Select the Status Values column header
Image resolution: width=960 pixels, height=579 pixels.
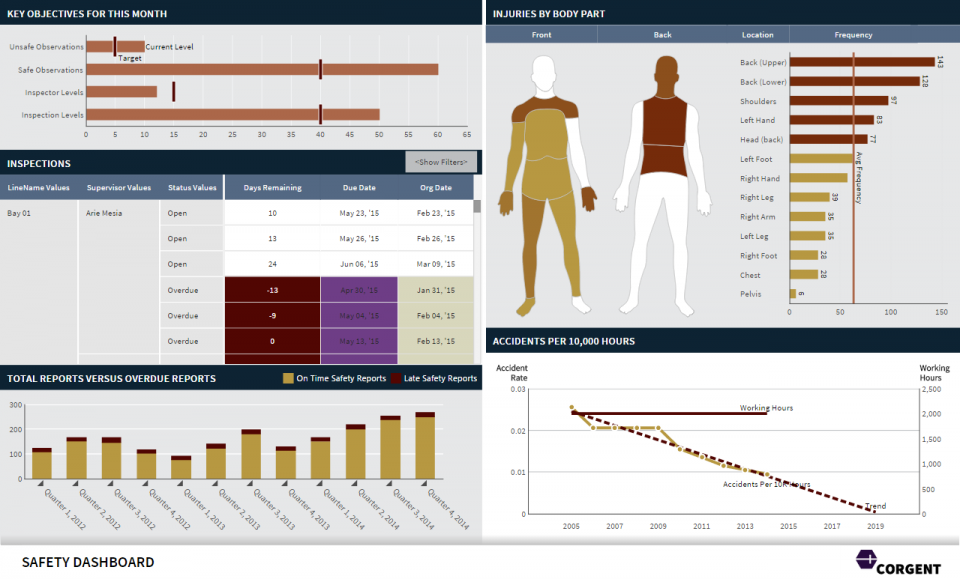(192, 188)
